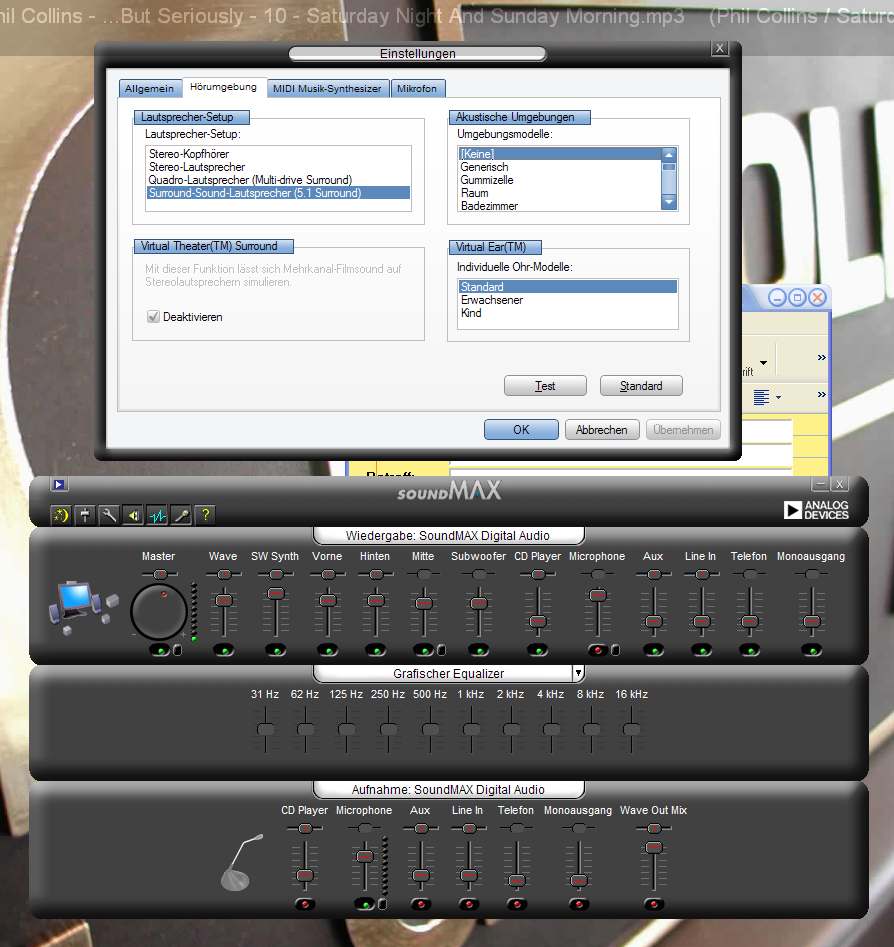
Task: Click the Aufnahme: SoundMAX Digital Audio header
Action: pos(448,789)
